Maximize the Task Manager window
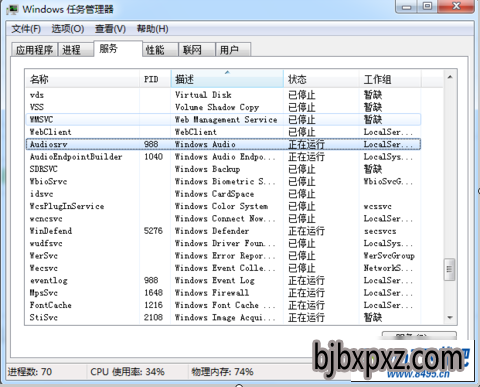This screenshot has height=387, width=480. tap(427, 6)
